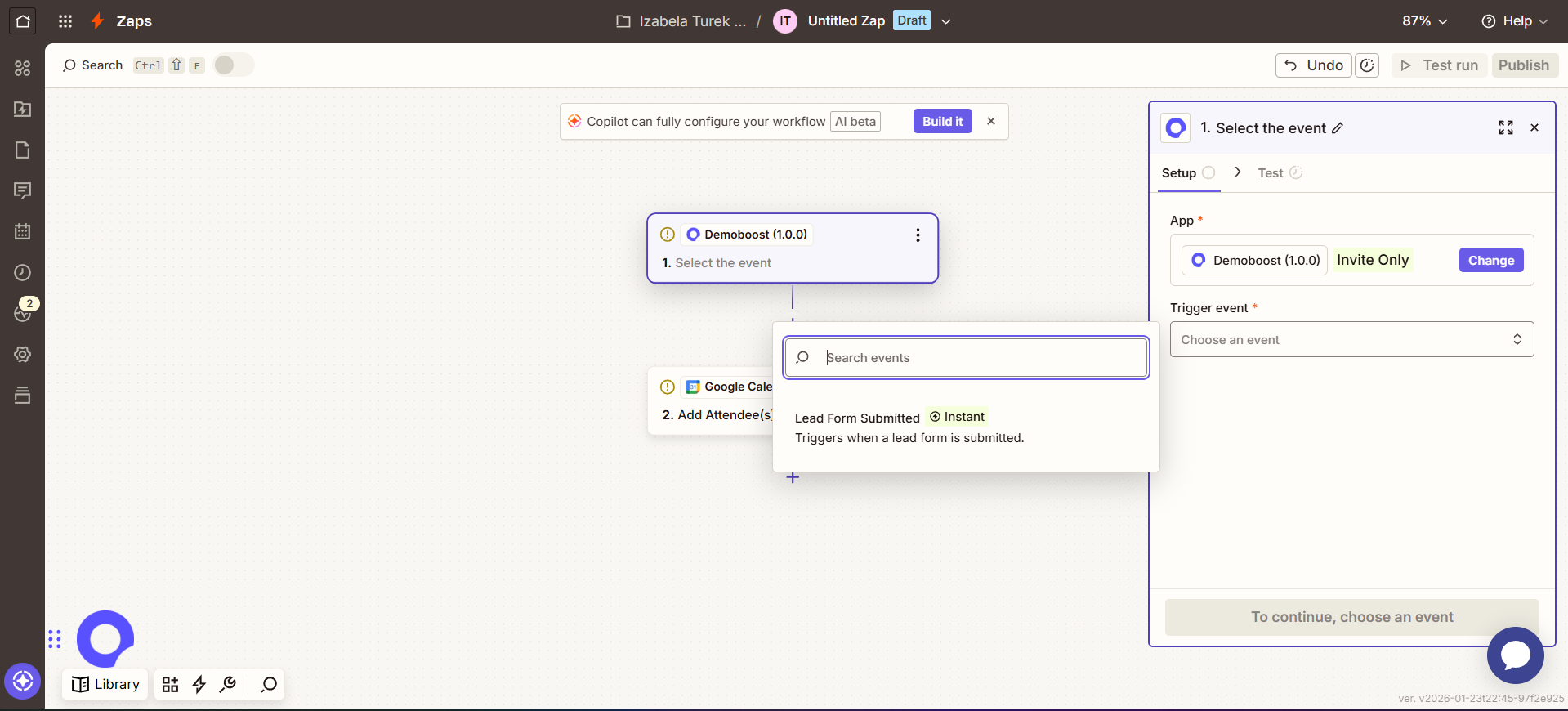Click the warning icon on Demoboost step
1568x711 pixels.
668,235
